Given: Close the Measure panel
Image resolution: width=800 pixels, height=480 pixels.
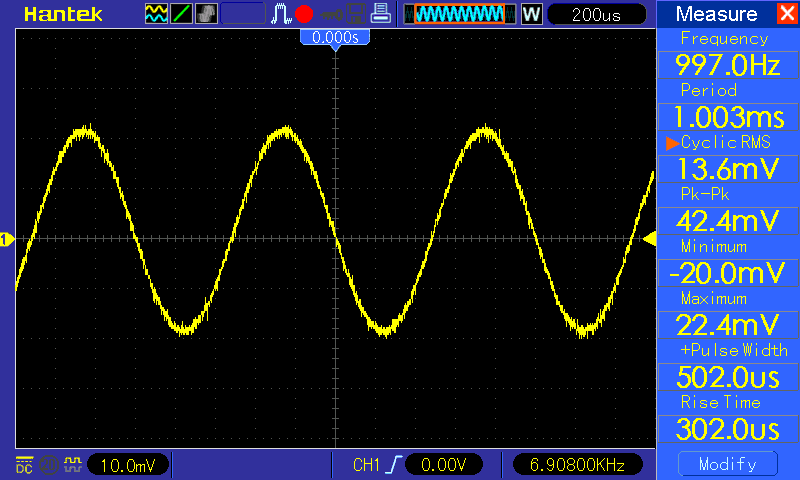Looking at the screenshot, I should click(785, 14).
